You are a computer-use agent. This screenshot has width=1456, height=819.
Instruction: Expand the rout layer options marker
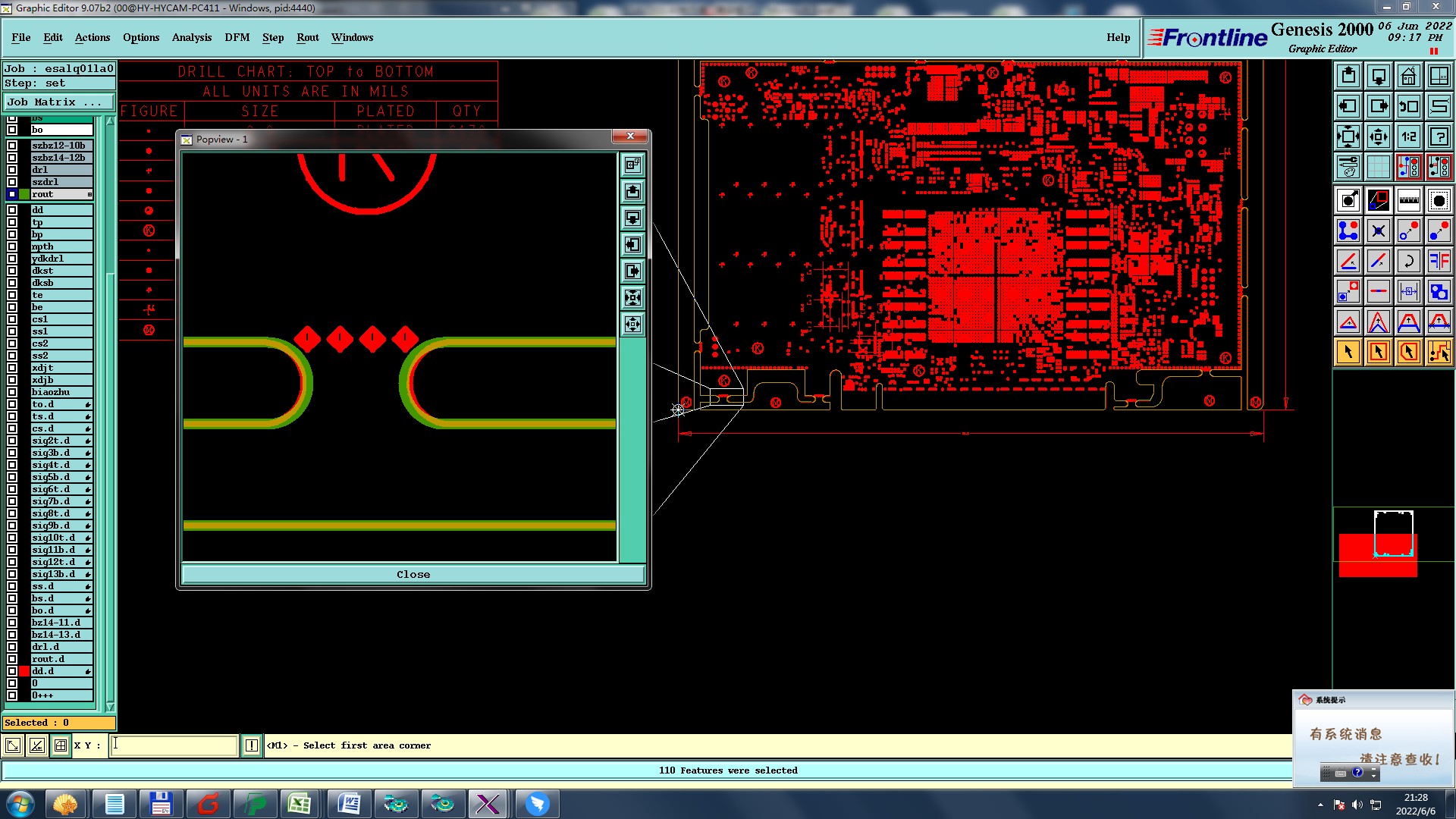pyautogui.click(x=89, y=195)
